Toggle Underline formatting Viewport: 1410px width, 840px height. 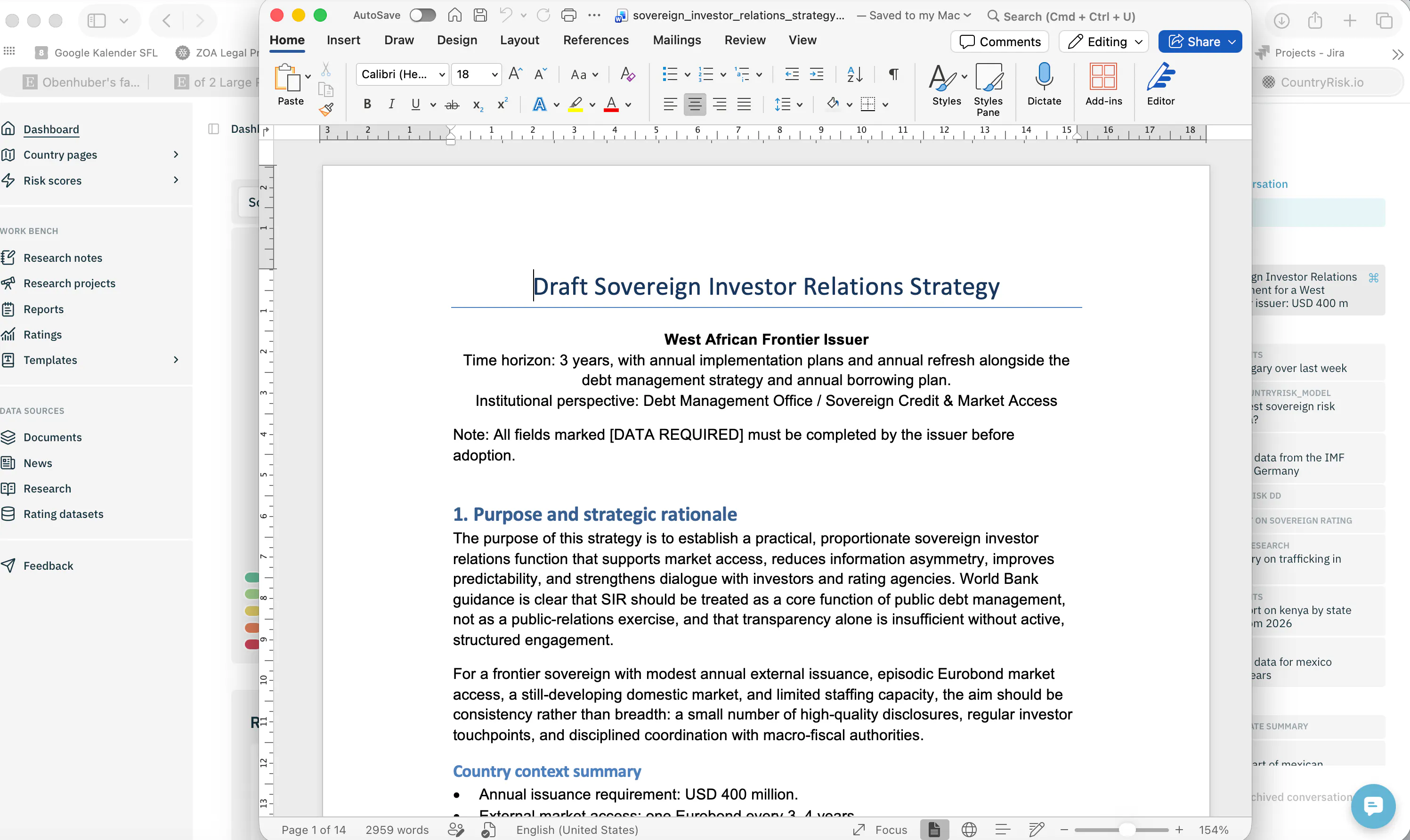pos(415,104)
